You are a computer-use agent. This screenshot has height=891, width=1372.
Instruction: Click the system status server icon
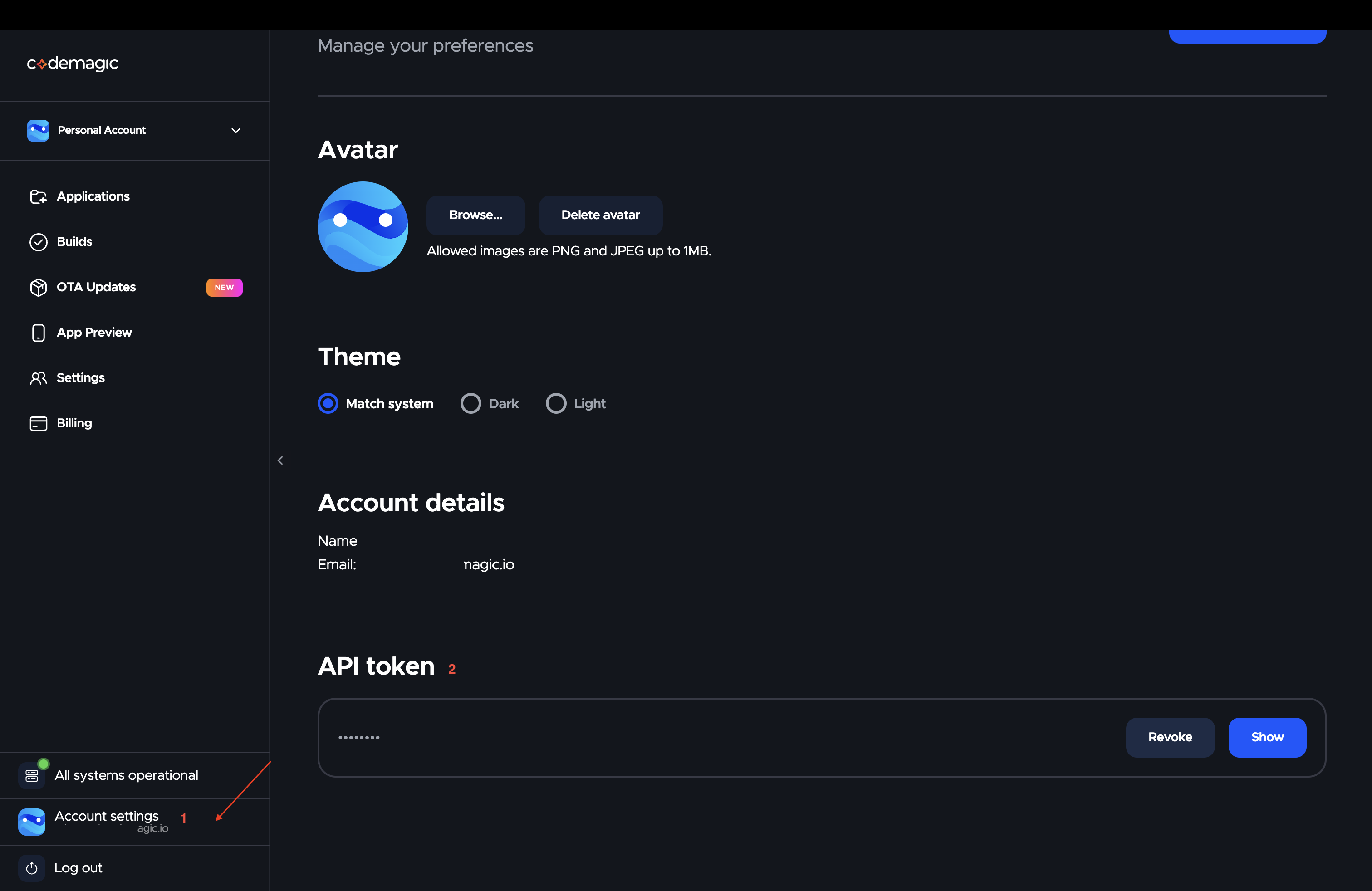[x=32, y=776]
